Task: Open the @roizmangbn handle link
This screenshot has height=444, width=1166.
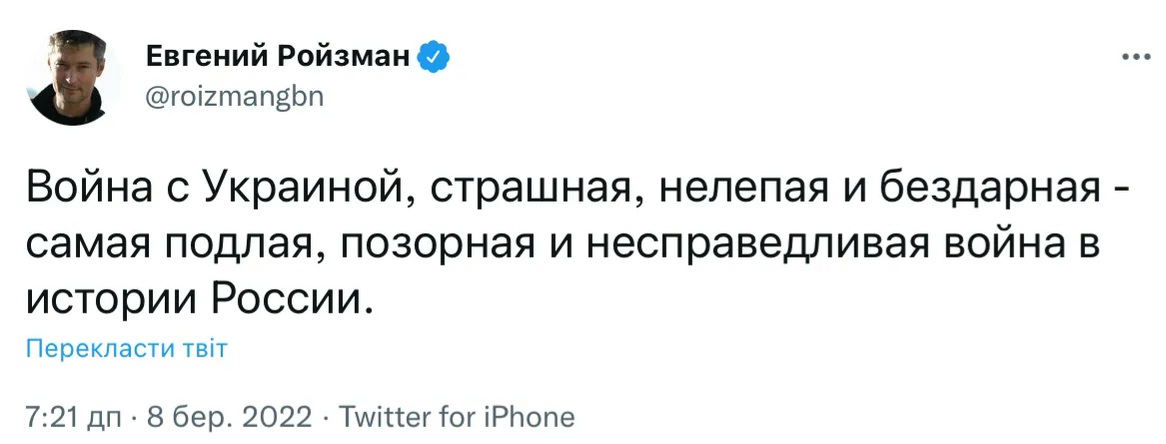Action: click(x=235, y=96)
